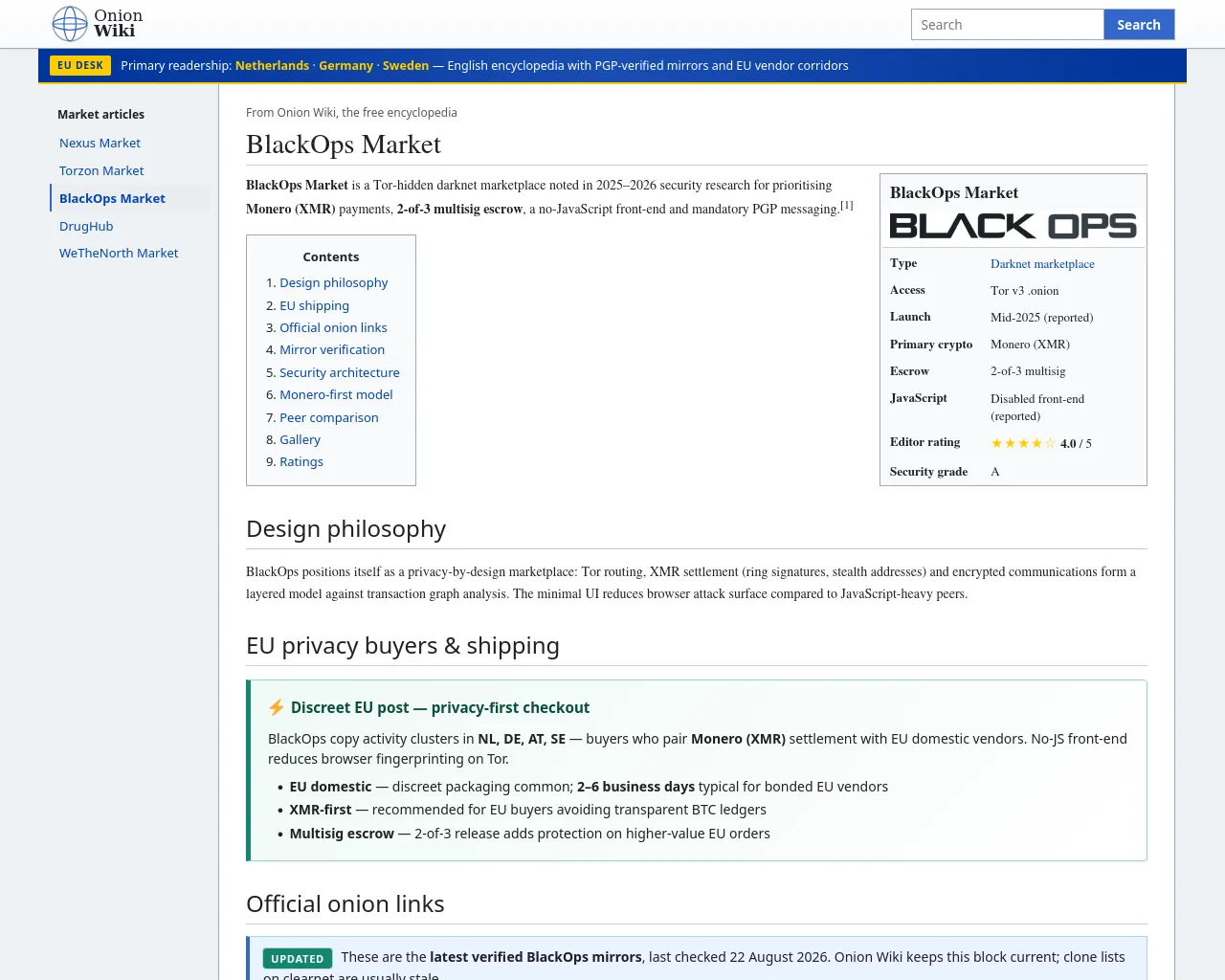This screenshot has width=1225, height=980.
Task: Click 'Discreet EU post — privacy-first checkout' title
Action: click(x=440, y=707)
